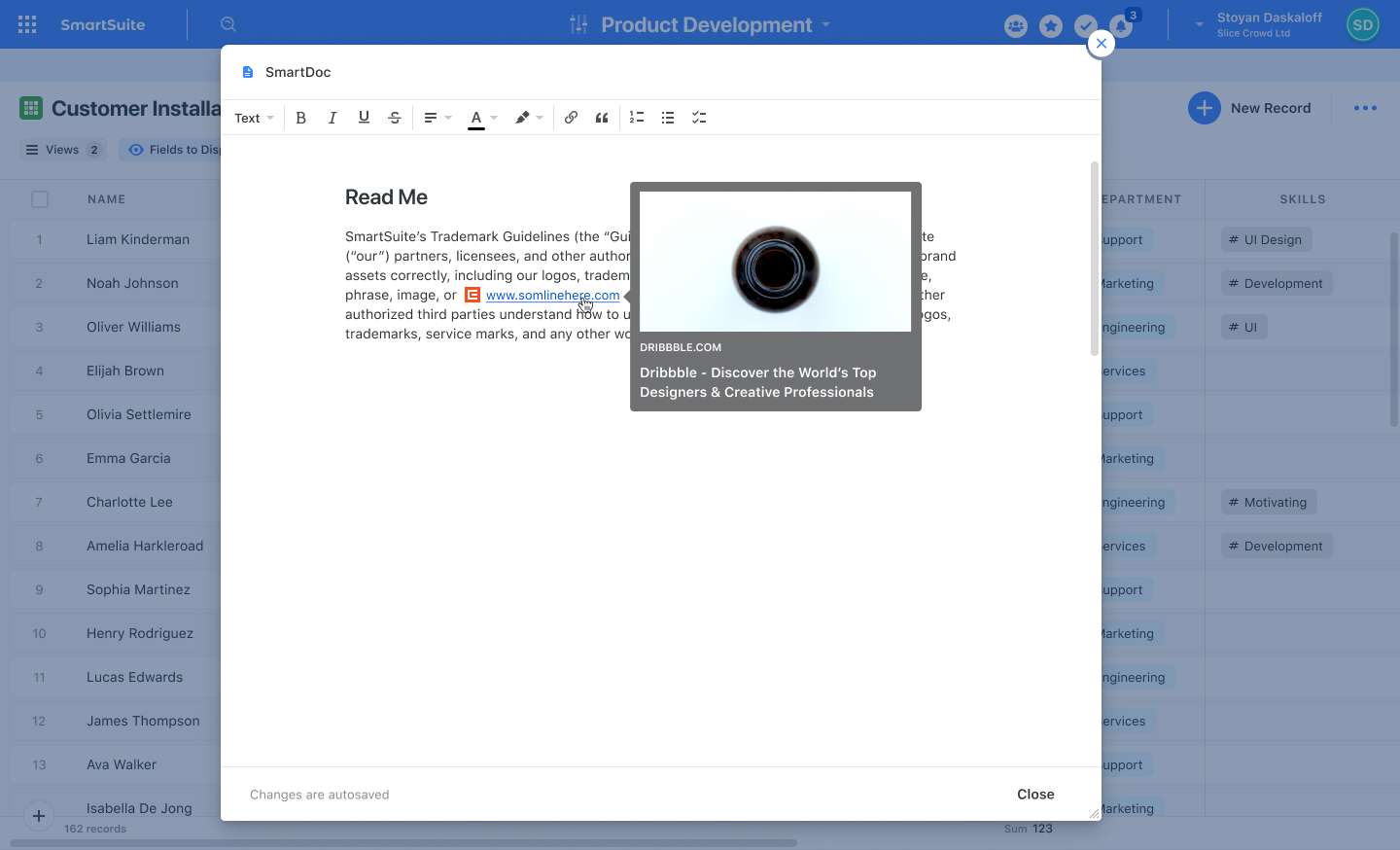Select the Henry Rodriguez record
The image size is (1400, 850).
pyautogui.click(x=140, y=633)
